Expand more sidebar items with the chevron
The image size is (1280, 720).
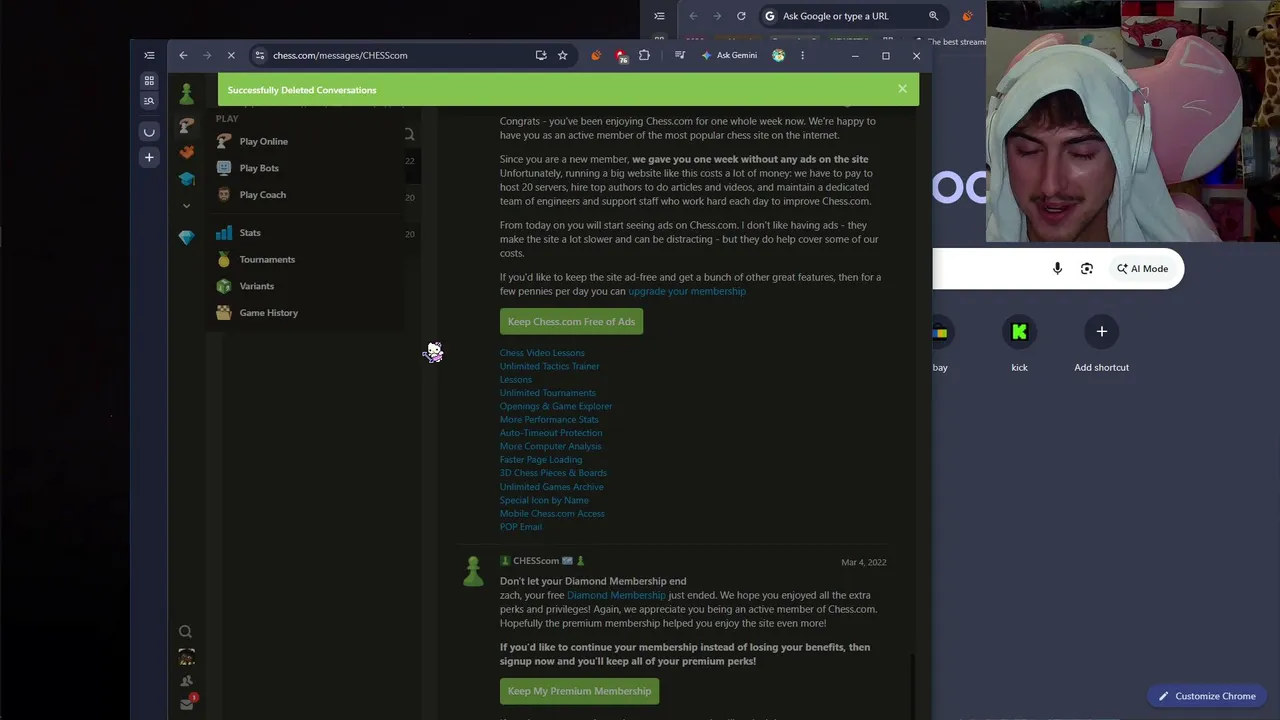tap(186, 205)
